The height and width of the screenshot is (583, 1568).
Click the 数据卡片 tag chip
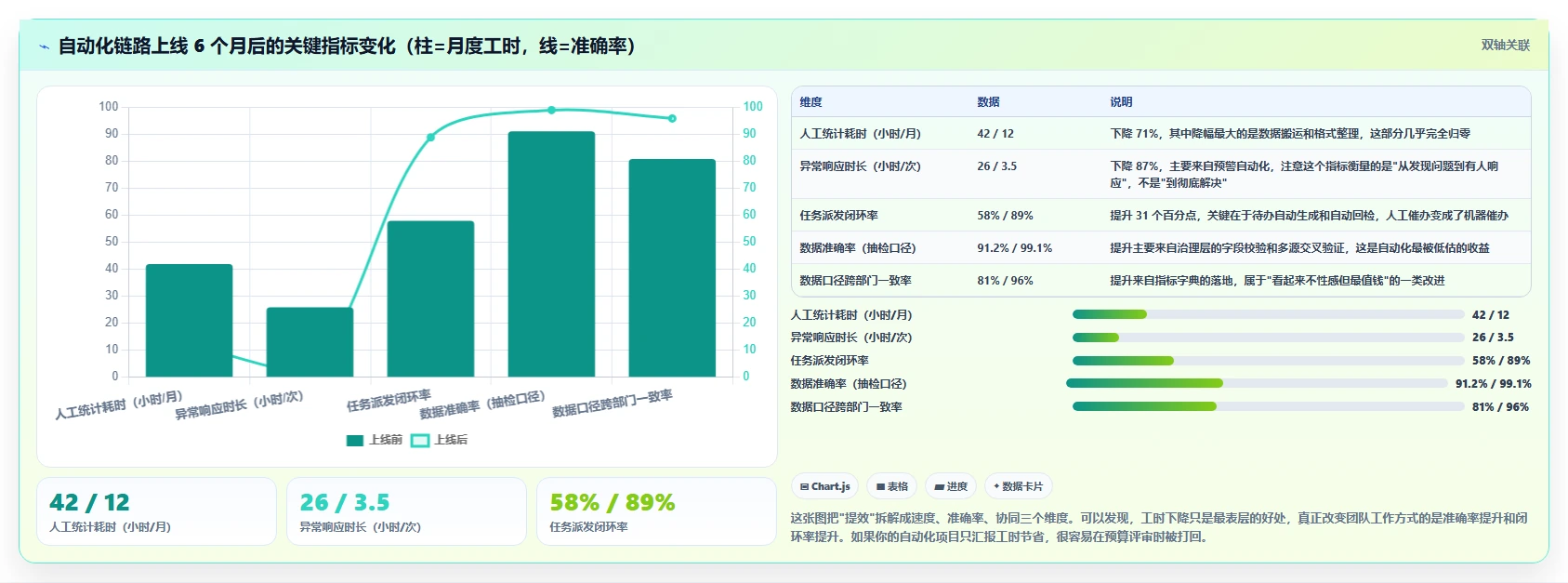[x=1019, y=486]
